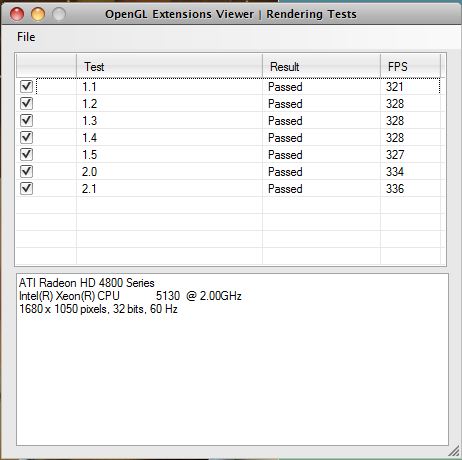Click FPS value 327
The width and height of the screenshot is (462, 460).
pos(395,155)
